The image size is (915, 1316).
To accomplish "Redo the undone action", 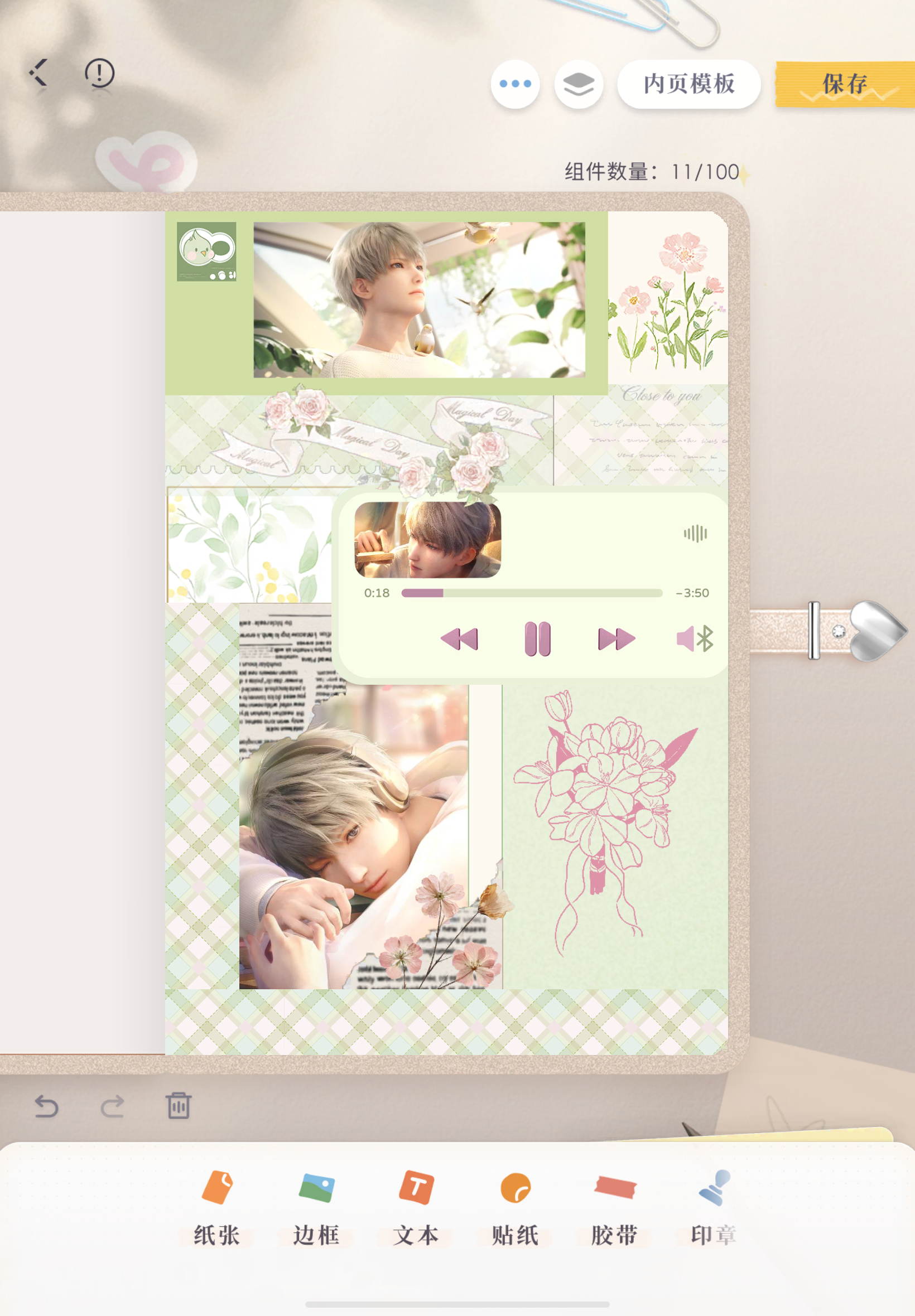I will (112, 1106).
